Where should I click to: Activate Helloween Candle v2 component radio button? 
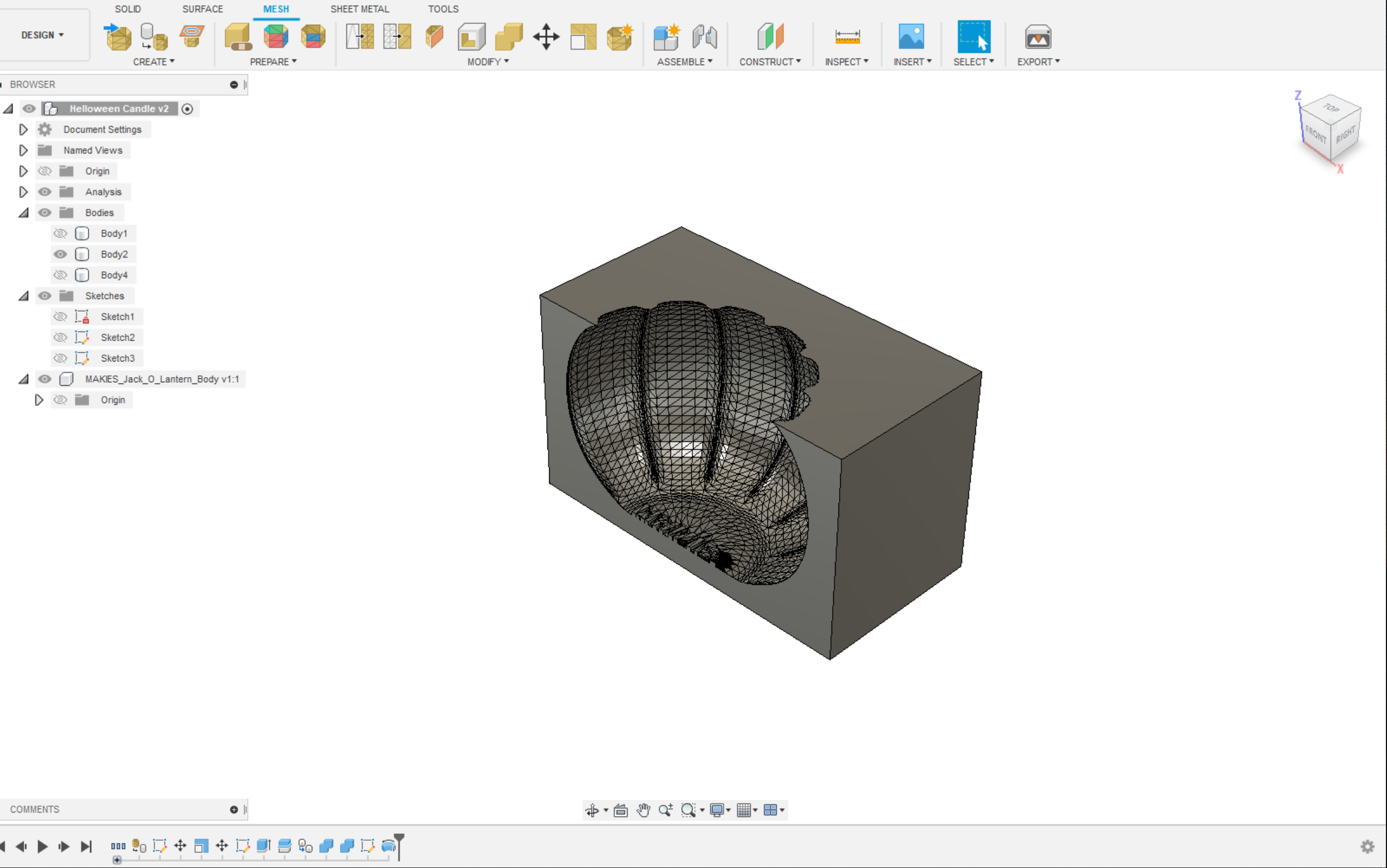[187, 109]
